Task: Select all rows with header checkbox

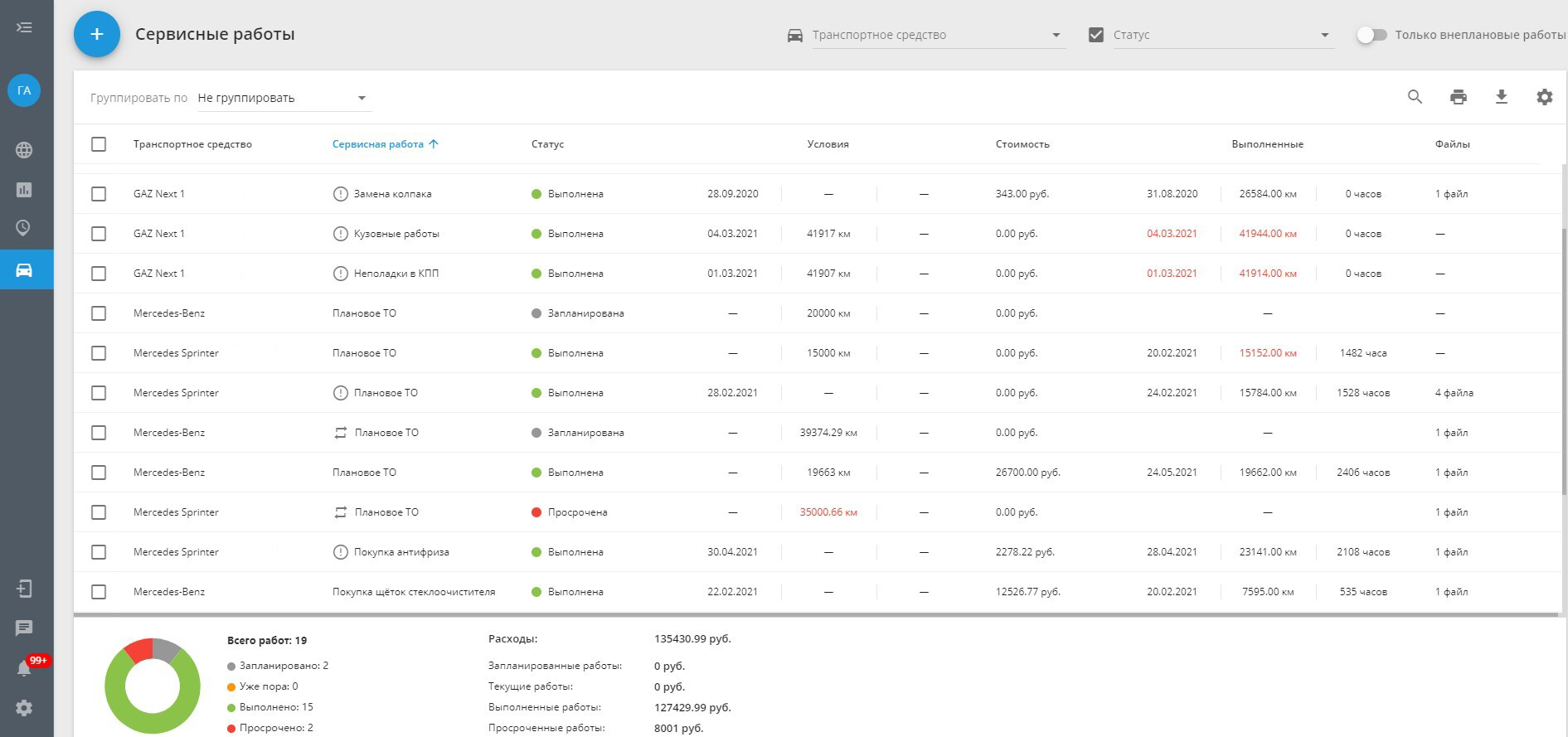Action: (99, 144)
